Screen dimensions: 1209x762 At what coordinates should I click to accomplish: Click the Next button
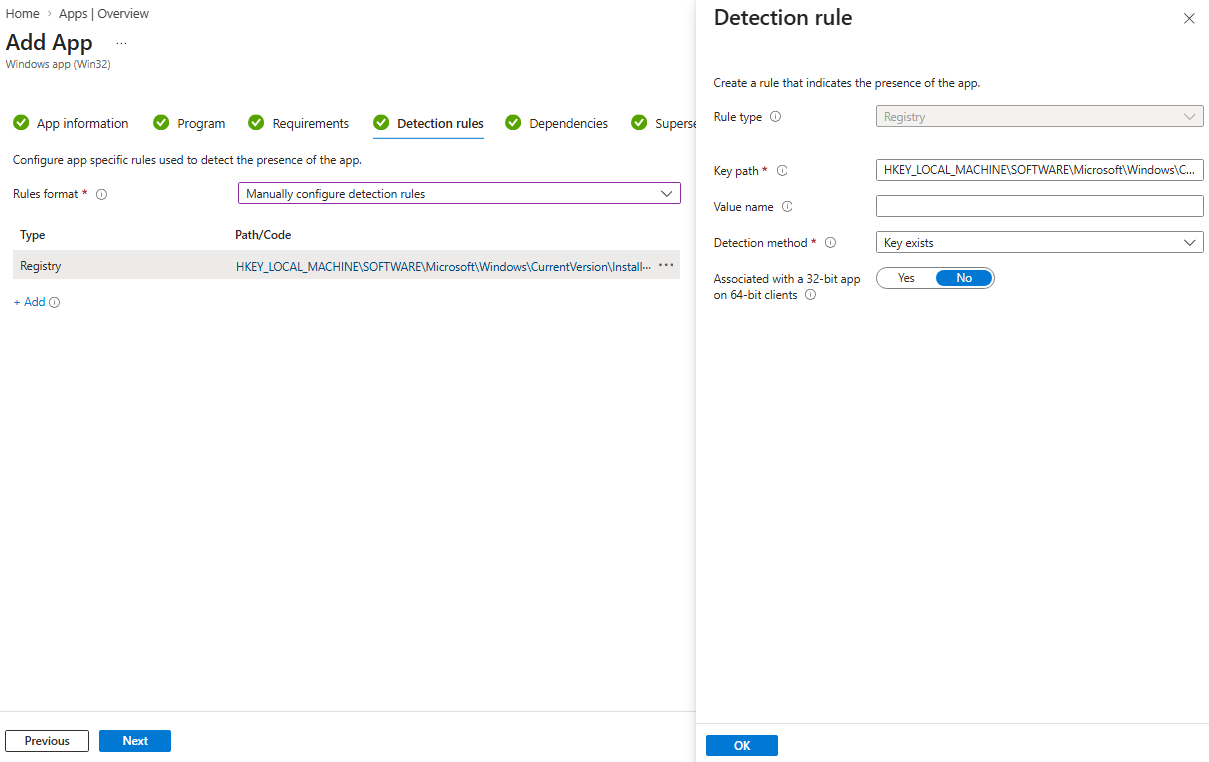tap(135, 741)
